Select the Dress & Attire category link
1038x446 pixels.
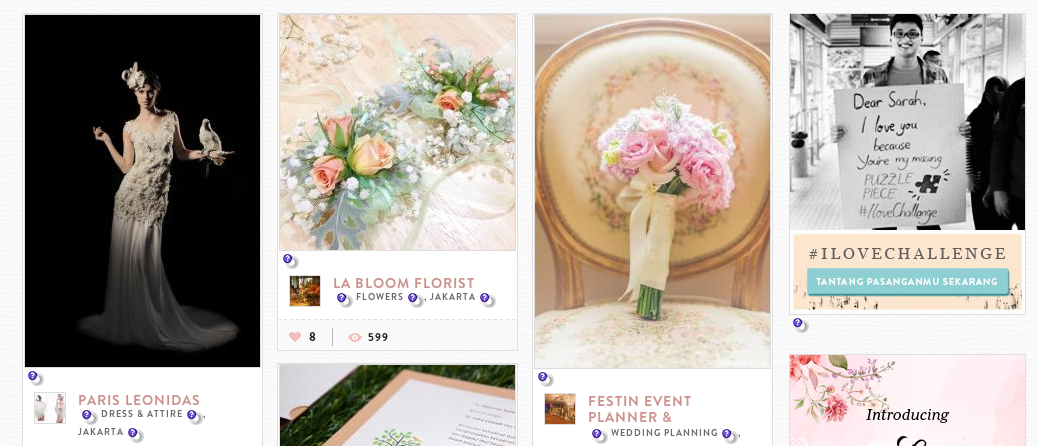pos(141,414)
